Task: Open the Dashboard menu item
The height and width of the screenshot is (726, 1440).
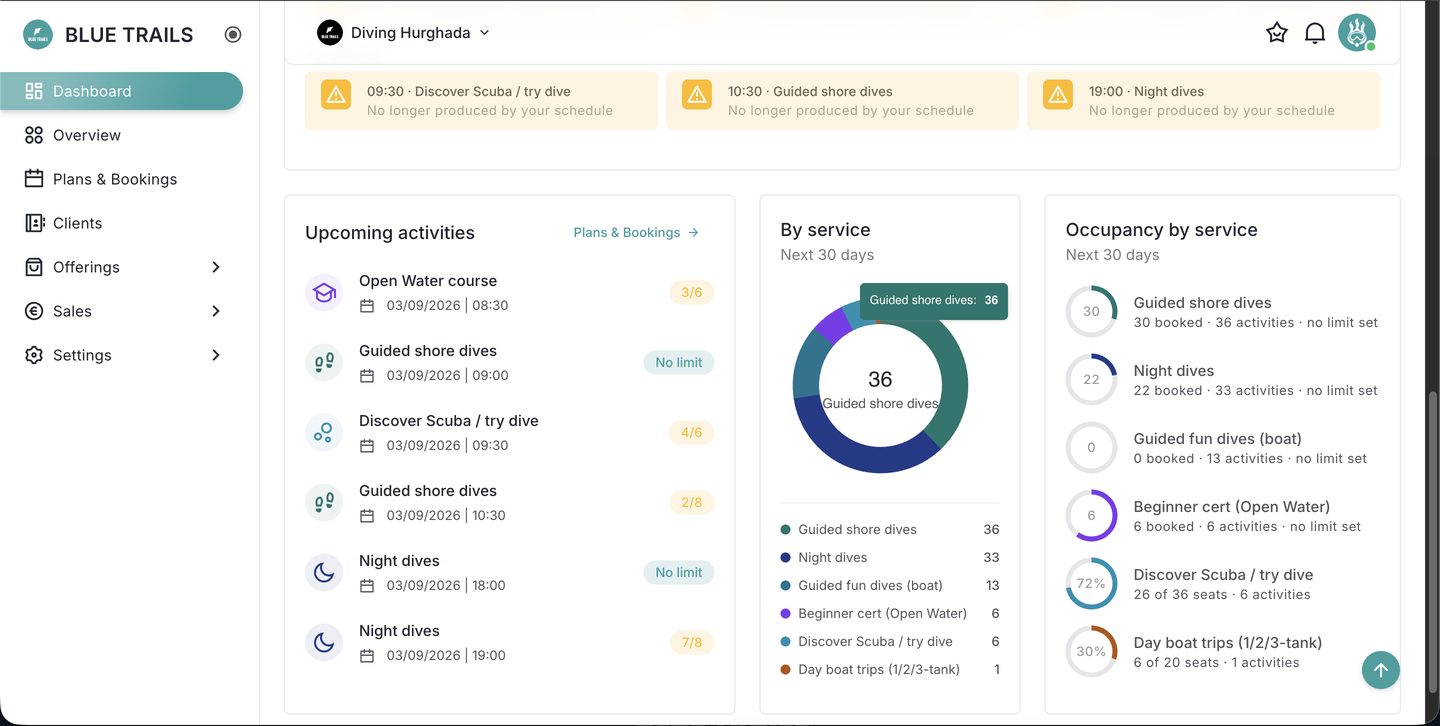Action: (121, 91)
